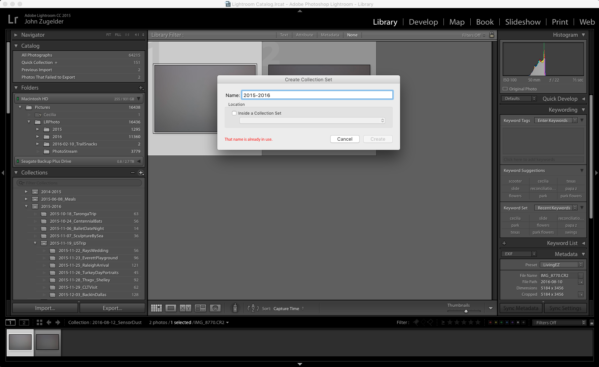Collapse the Histogram panel
Viewport: 599px width, 367px height.
coord(583,35)
